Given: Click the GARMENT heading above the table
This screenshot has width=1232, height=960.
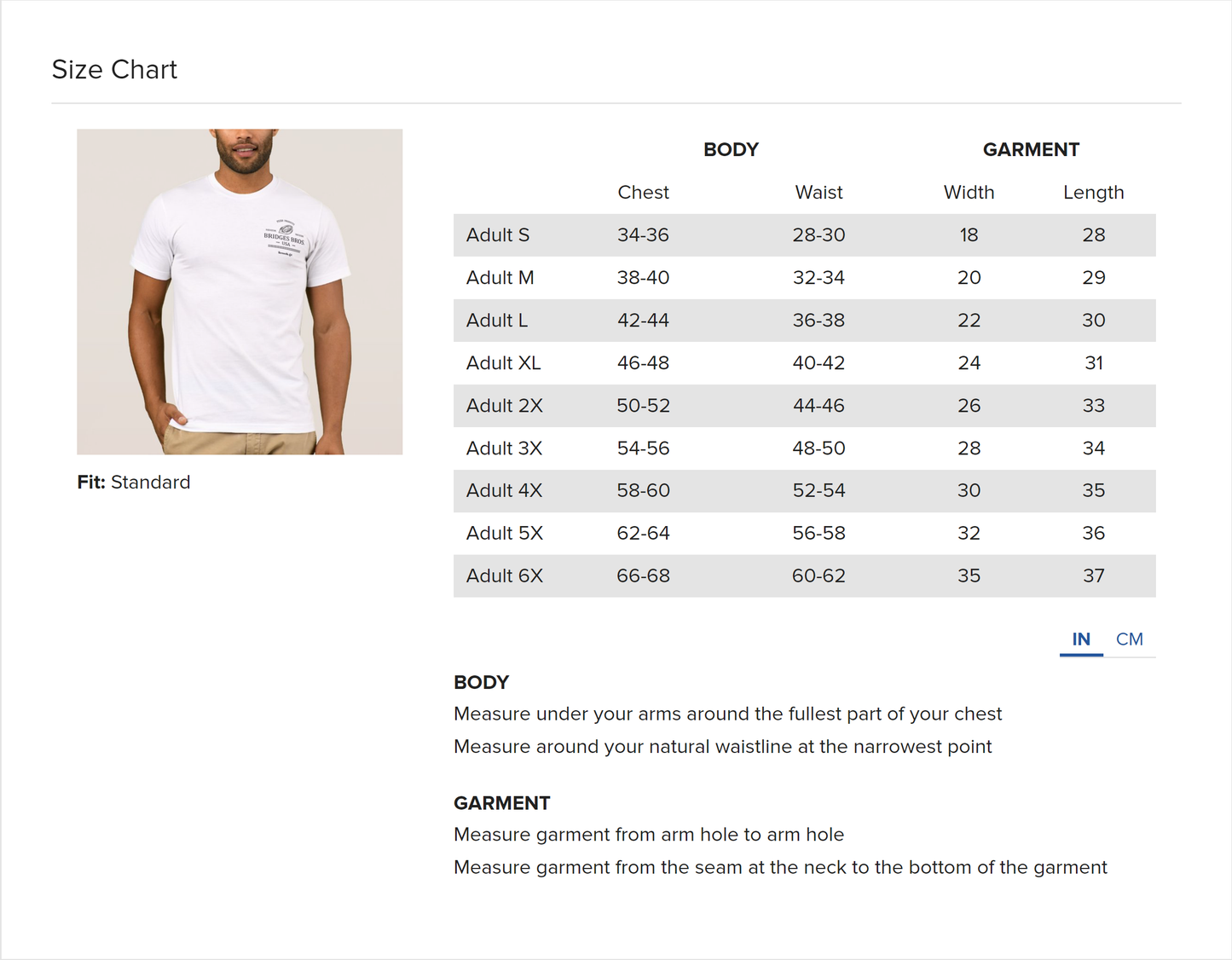Looking at the screenshot, I should (1031, 150).
